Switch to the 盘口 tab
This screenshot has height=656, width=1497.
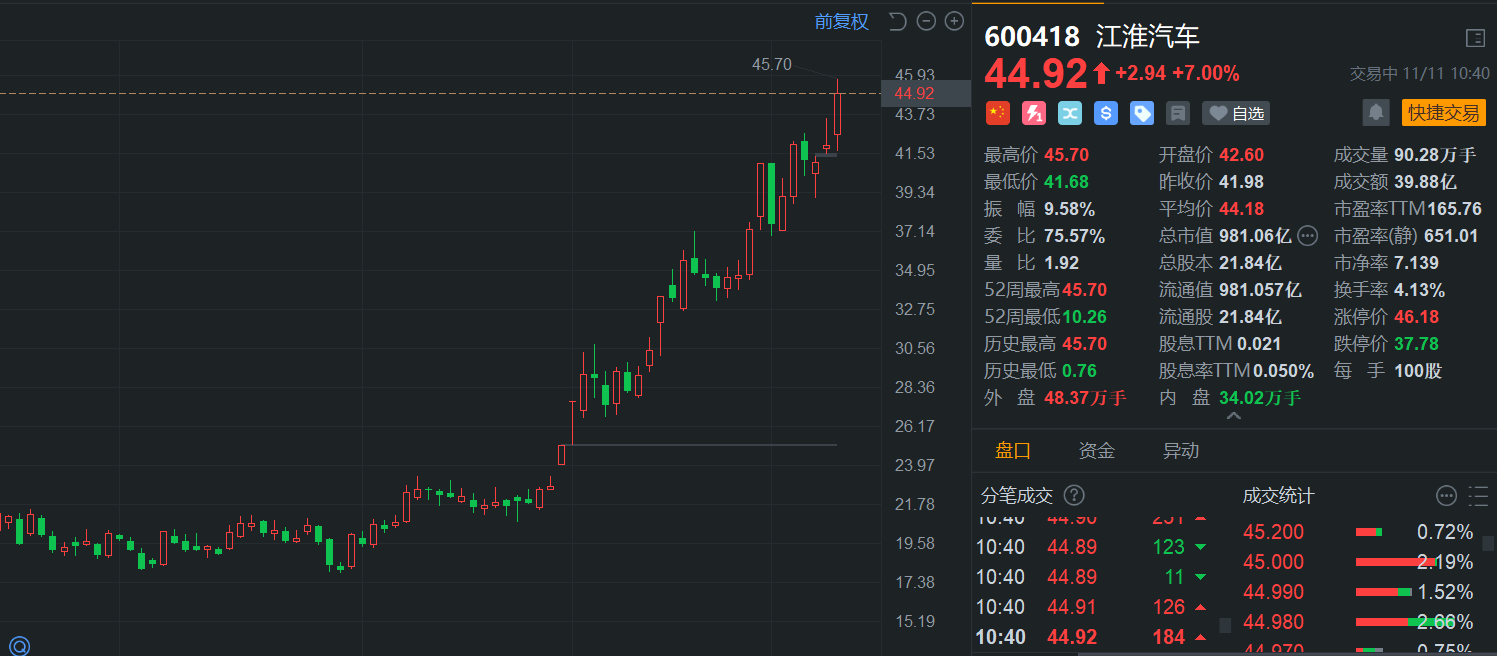[1013, 450]
